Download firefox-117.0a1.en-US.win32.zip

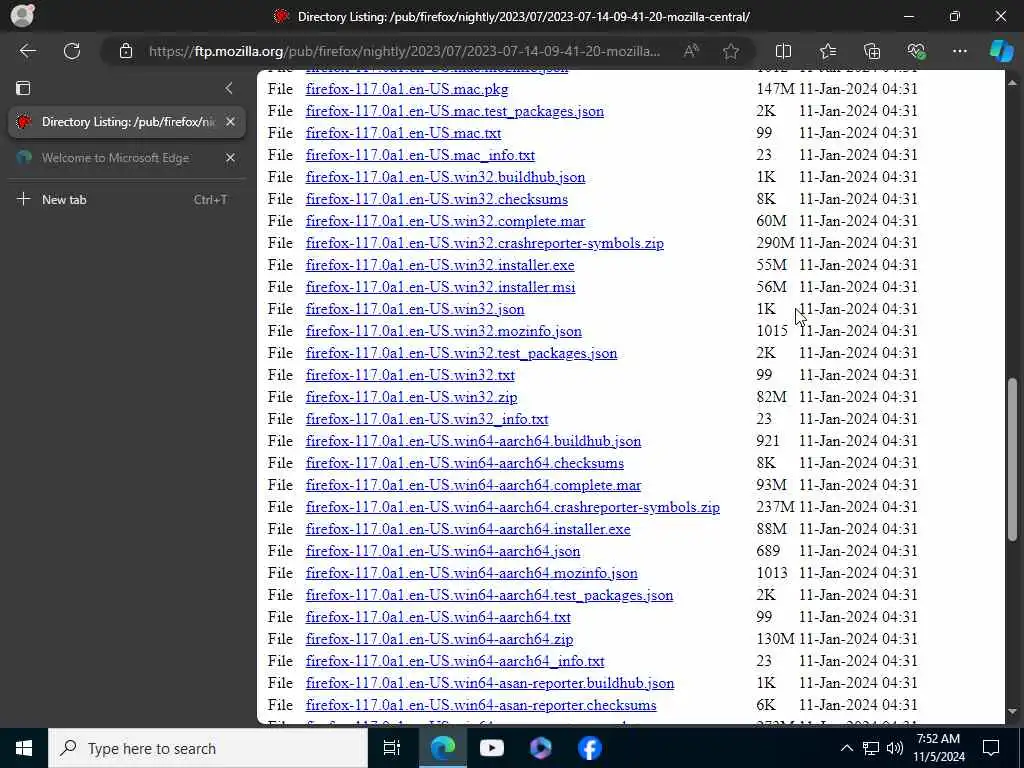pyautogui.click(x=411, y=397)
